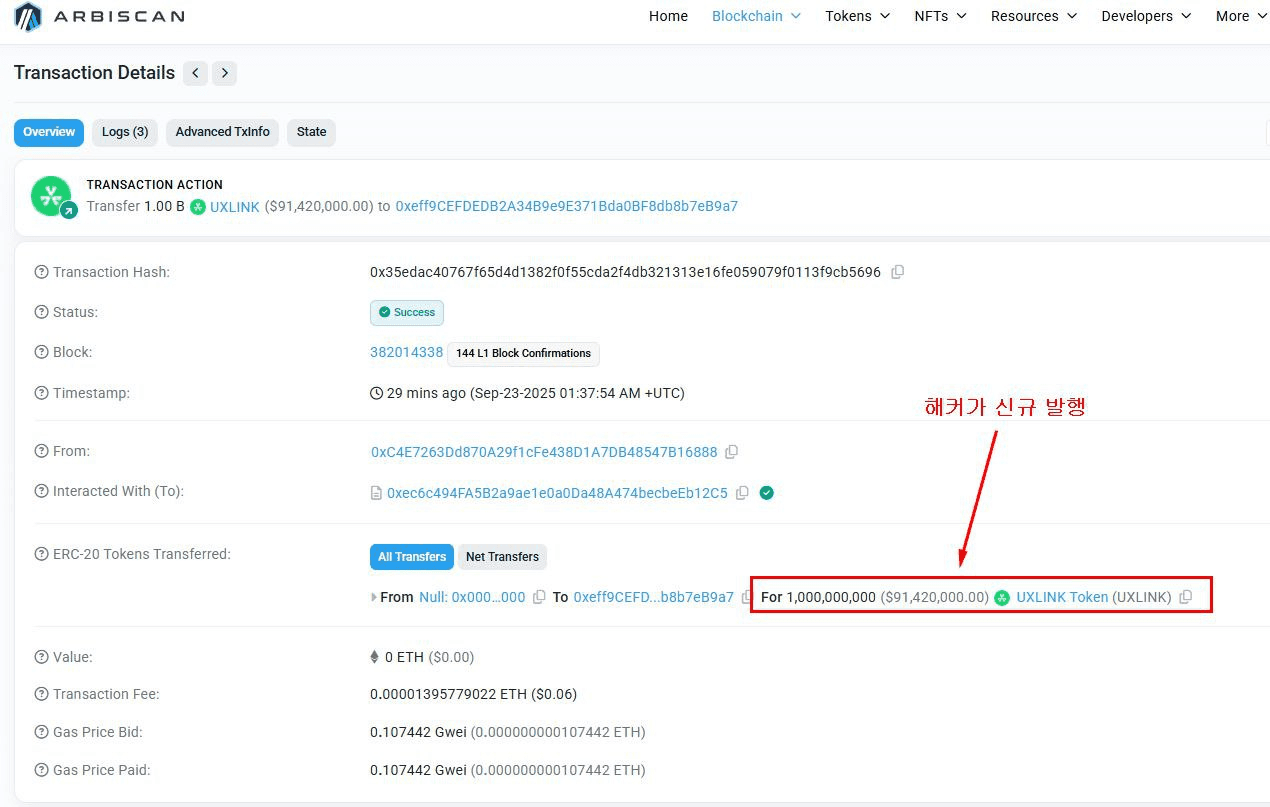Click the Gas Price Paid value
The image size is (1270, 807).
click(x=508, y=770)
